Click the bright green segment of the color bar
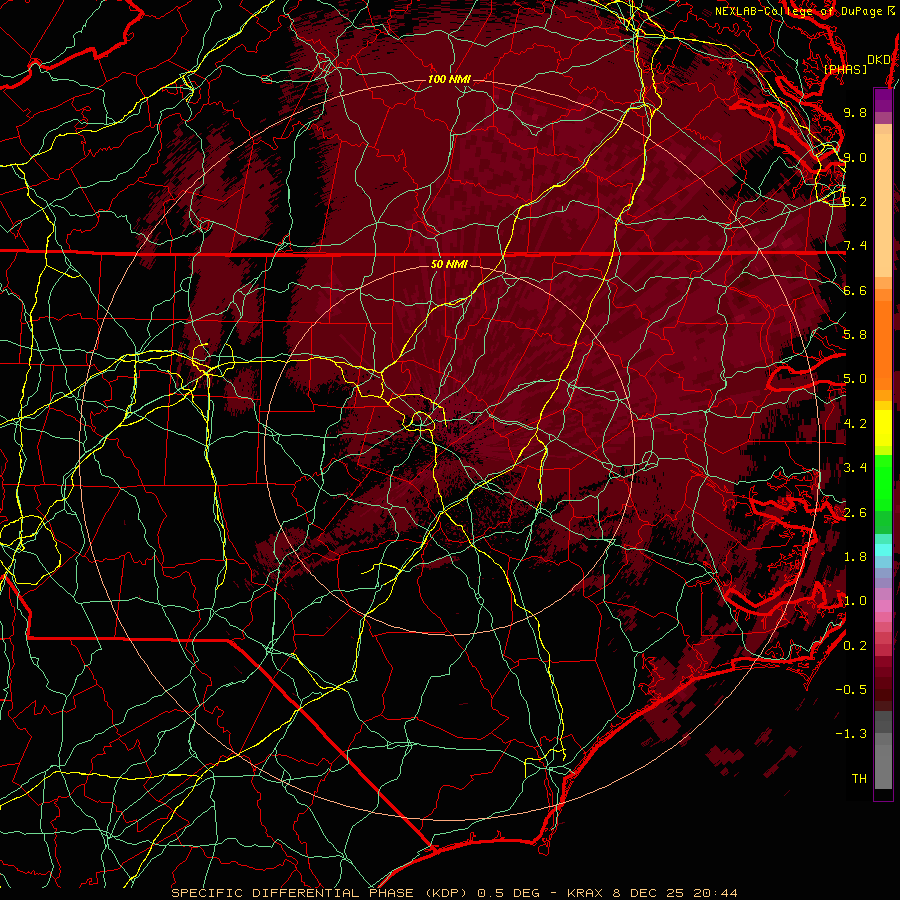This screenshot has width=900, height=900. (883, 482)
